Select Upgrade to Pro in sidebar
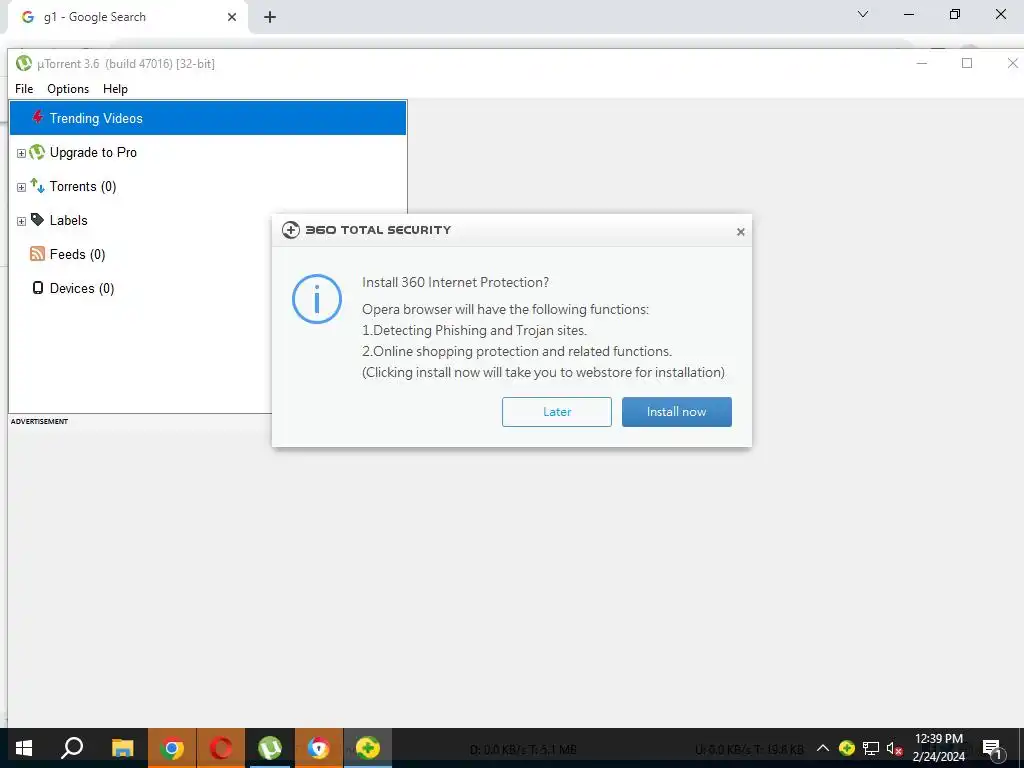Screen dimensions: 1024x768 point(93,152)
